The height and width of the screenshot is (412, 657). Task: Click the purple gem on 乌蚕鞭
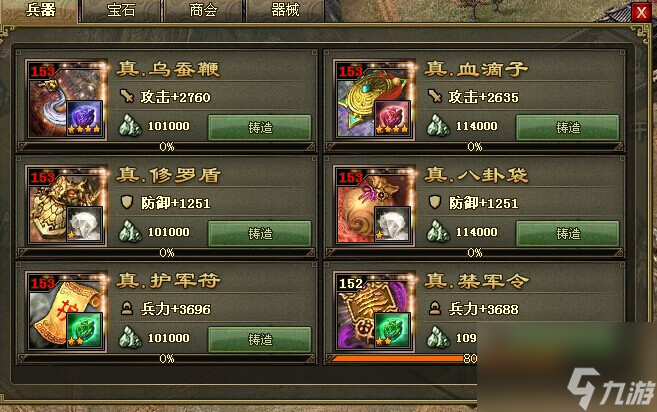85,118
